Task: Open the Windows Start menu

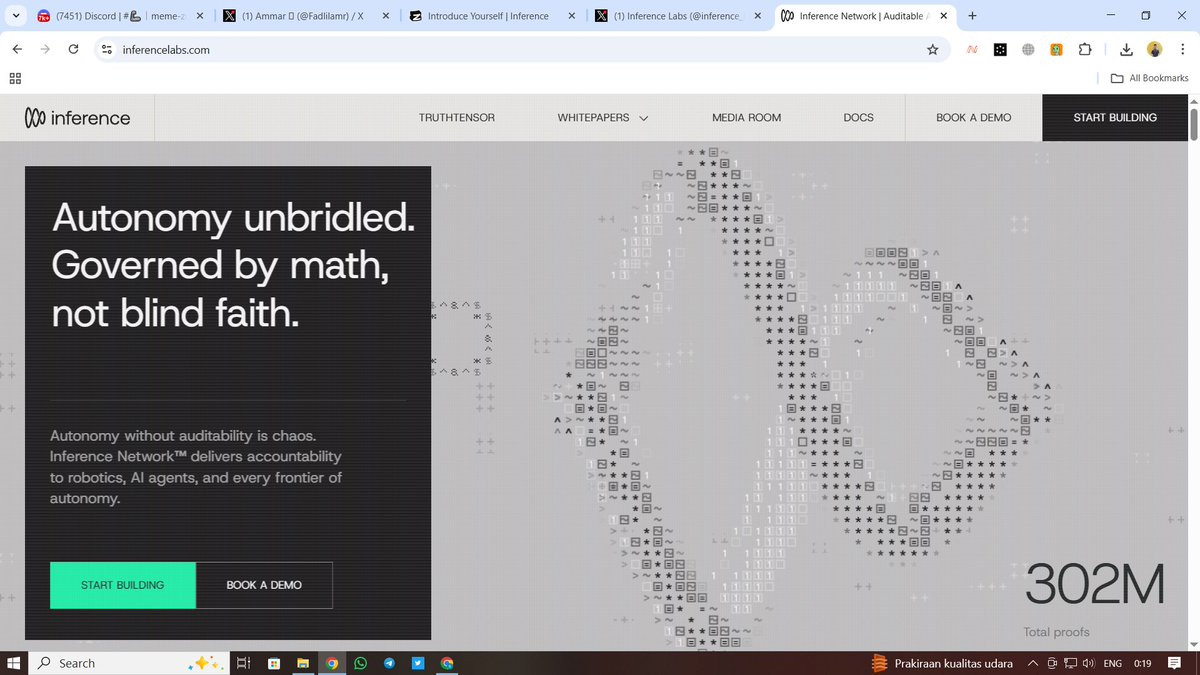Action: pyautogui.click(x=14, y=663)
